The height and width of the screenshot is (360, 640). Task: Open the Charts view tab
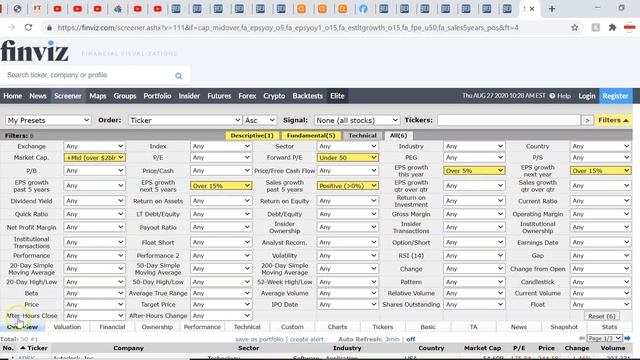tap(337, 327)
